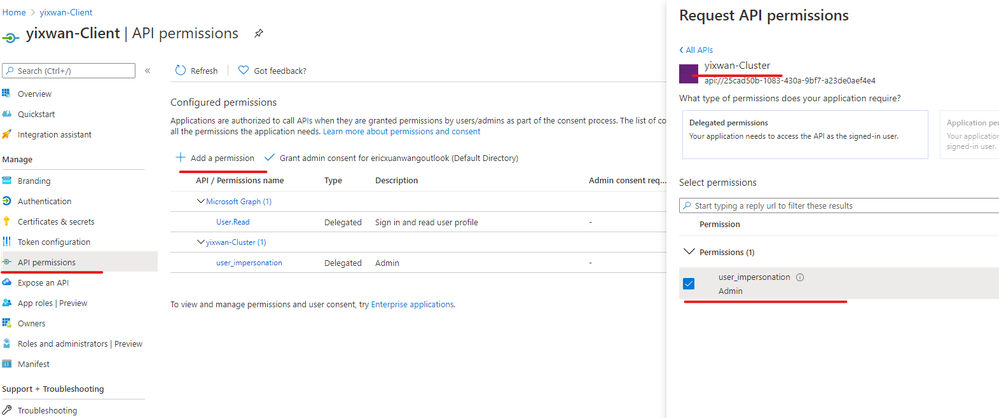Open Certificates & secrets menu item

(x=56, y=222)
